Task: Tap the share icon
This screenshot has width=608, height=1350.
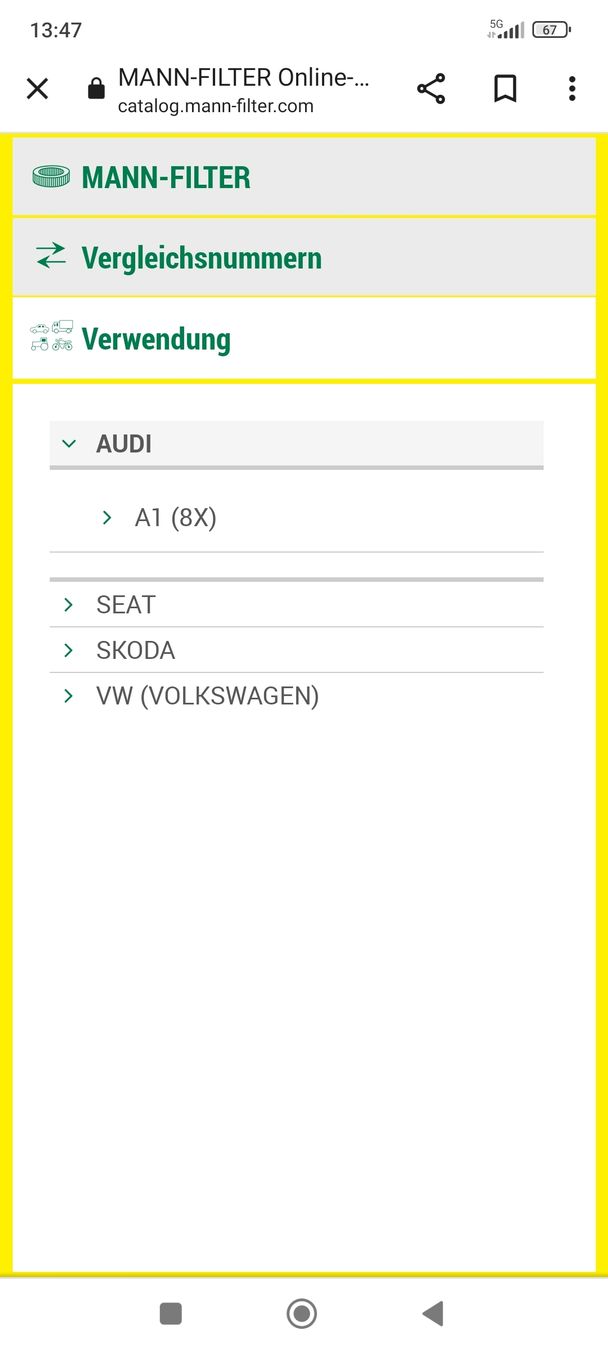Action: pos(431,89)
